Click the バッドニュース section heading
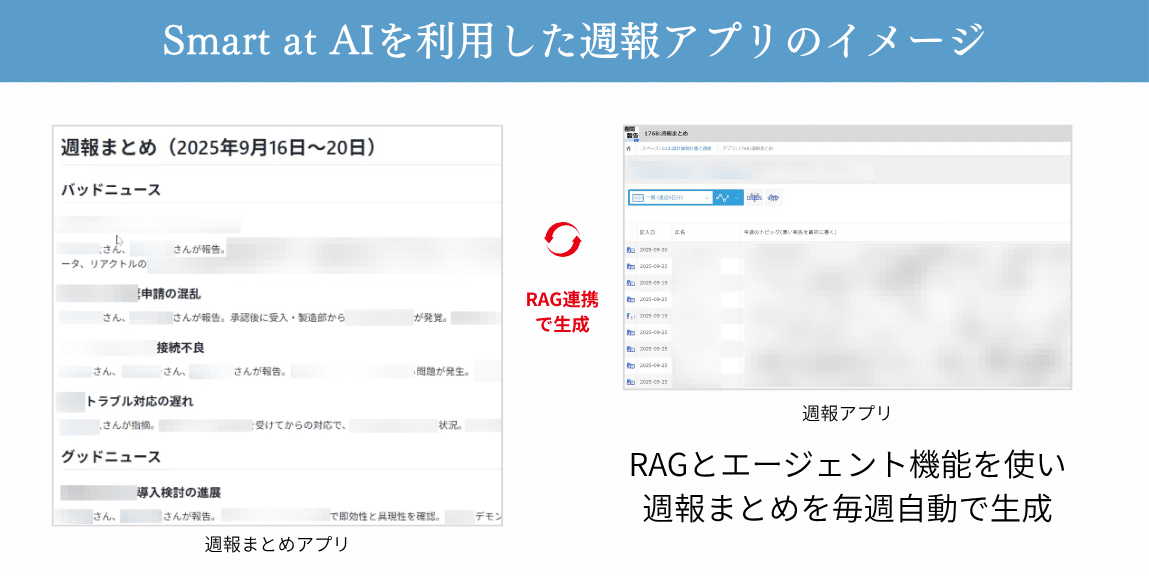The image size is (1149, 576). [x=111, y=190]
